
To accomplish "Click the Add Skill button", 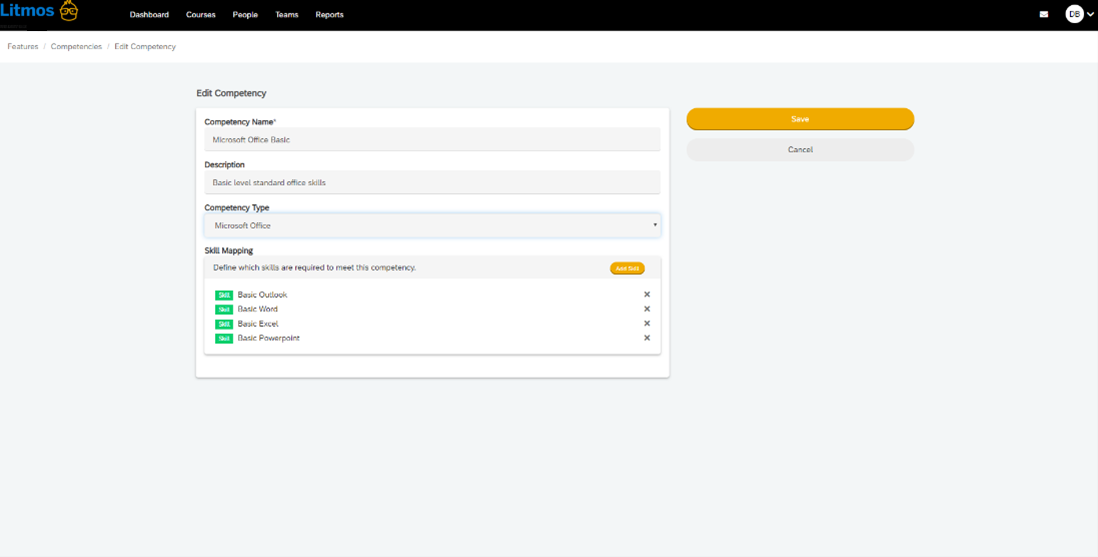I will click(x=627, y=268).
